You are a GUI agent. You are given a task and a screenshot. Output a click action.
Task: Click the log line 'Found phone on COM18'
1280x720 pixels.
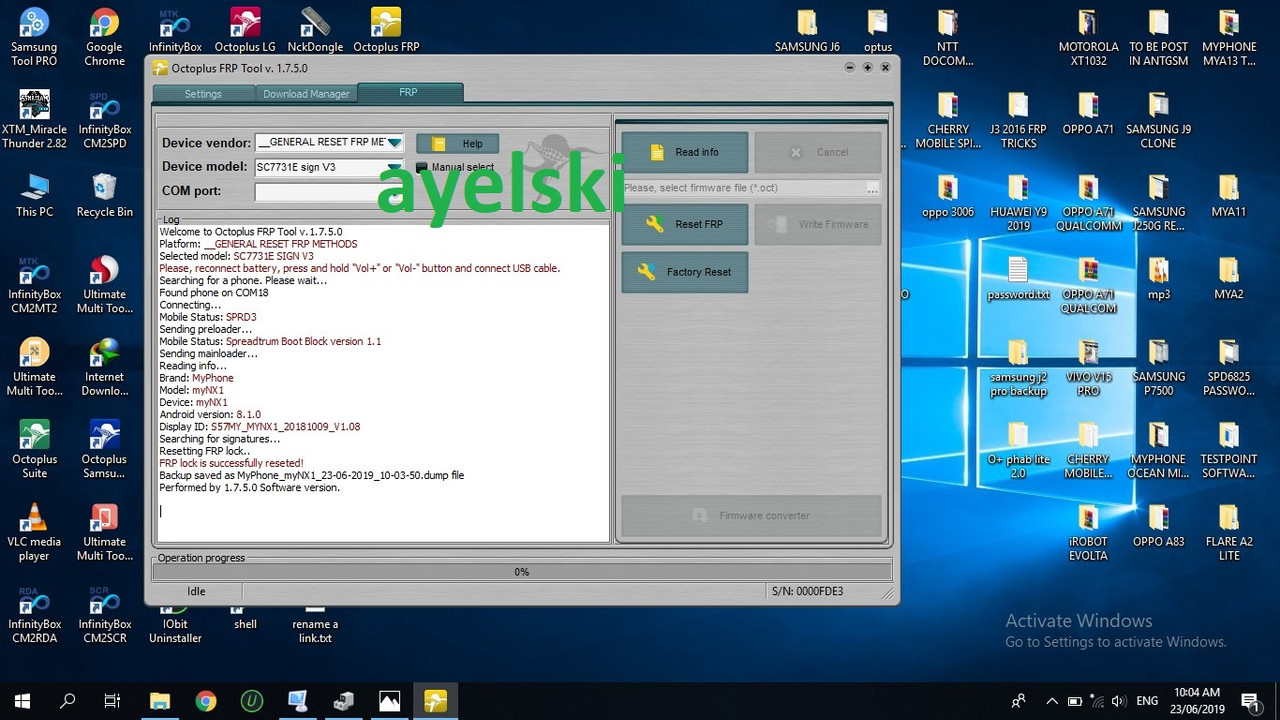pos(214,293)
